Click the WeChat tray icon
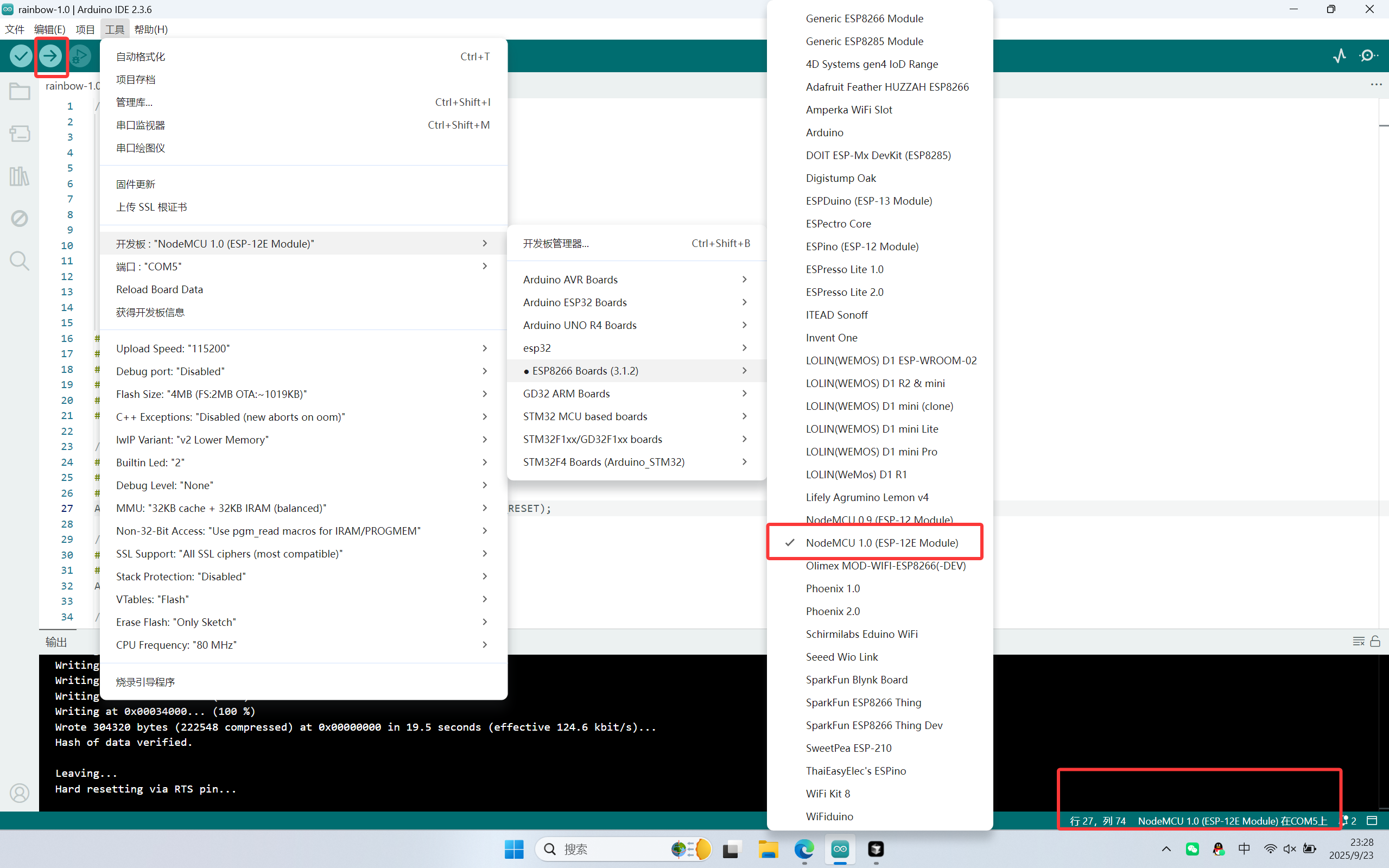The width and height of the screenshot is (1389, 868). (1193, 849)
